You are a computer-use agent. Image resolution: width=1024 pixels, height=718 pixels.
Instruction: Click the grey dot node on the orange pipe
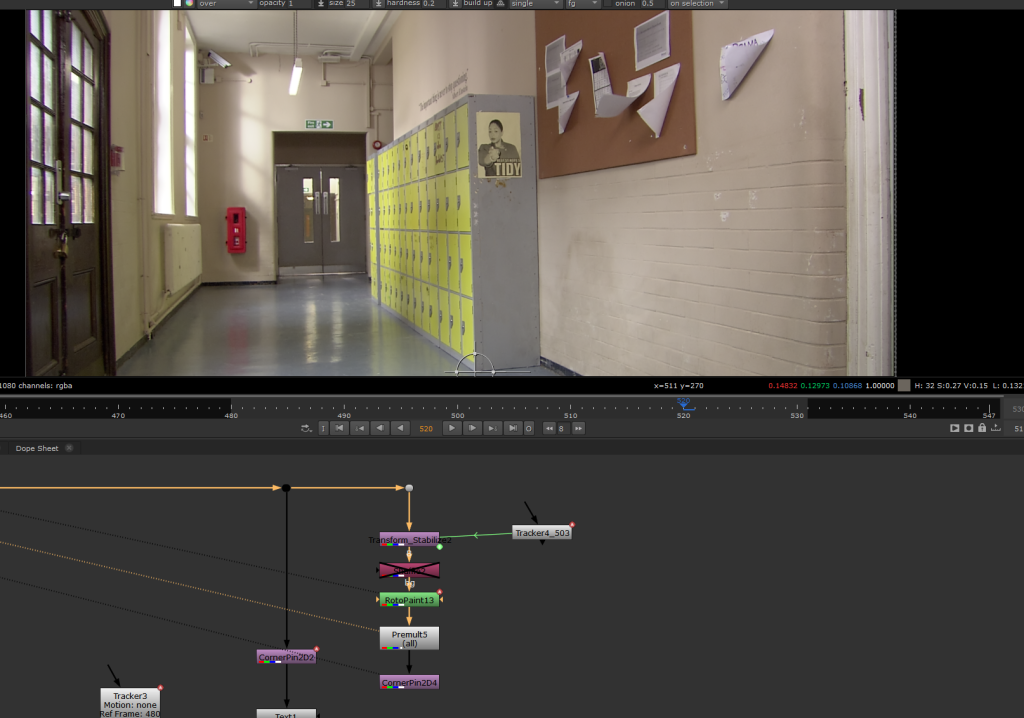pyautogui.click(x=409, y=488)
